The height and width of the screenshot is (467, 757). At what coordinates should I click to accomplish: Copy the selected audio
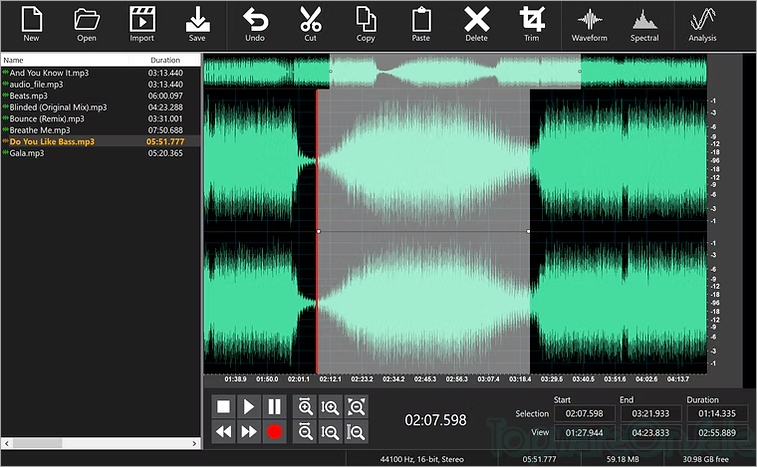tap(365, 24)
